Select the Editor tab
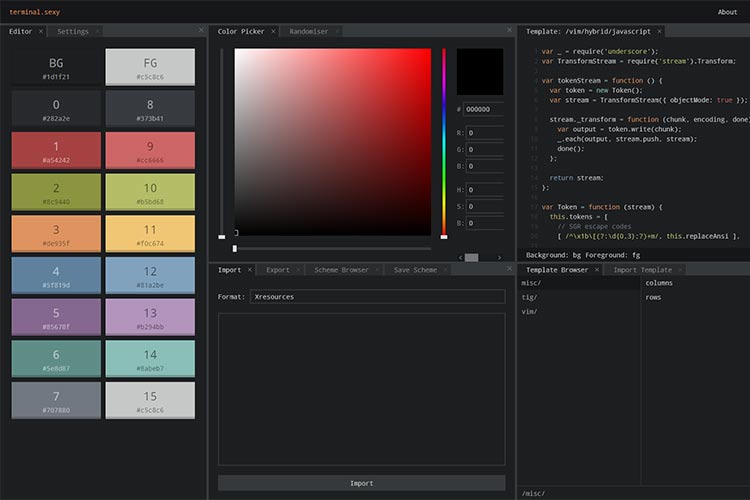Screen dimensions: 750x500 21,32
